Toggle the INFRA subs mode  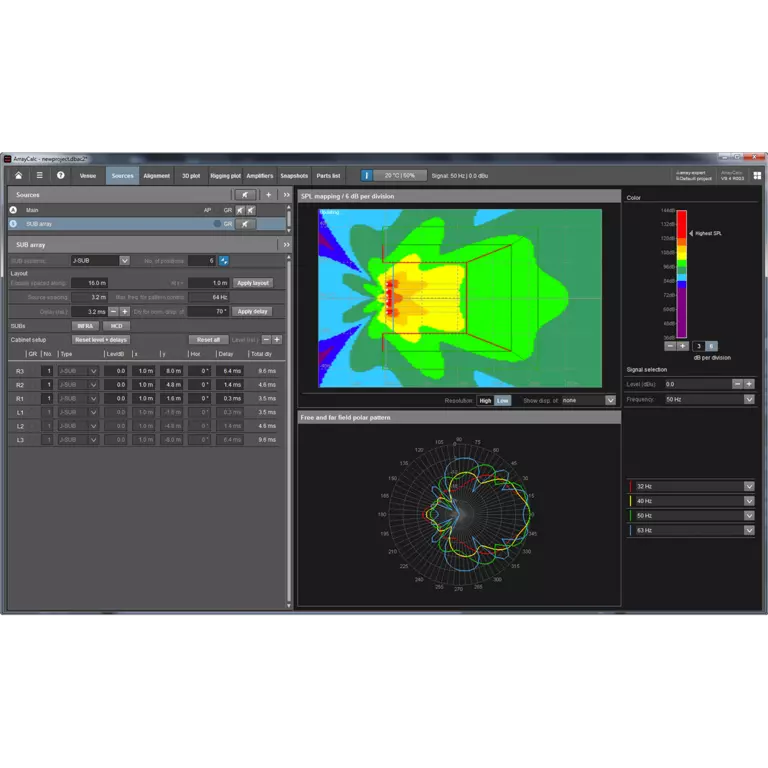tap(86, 326)
